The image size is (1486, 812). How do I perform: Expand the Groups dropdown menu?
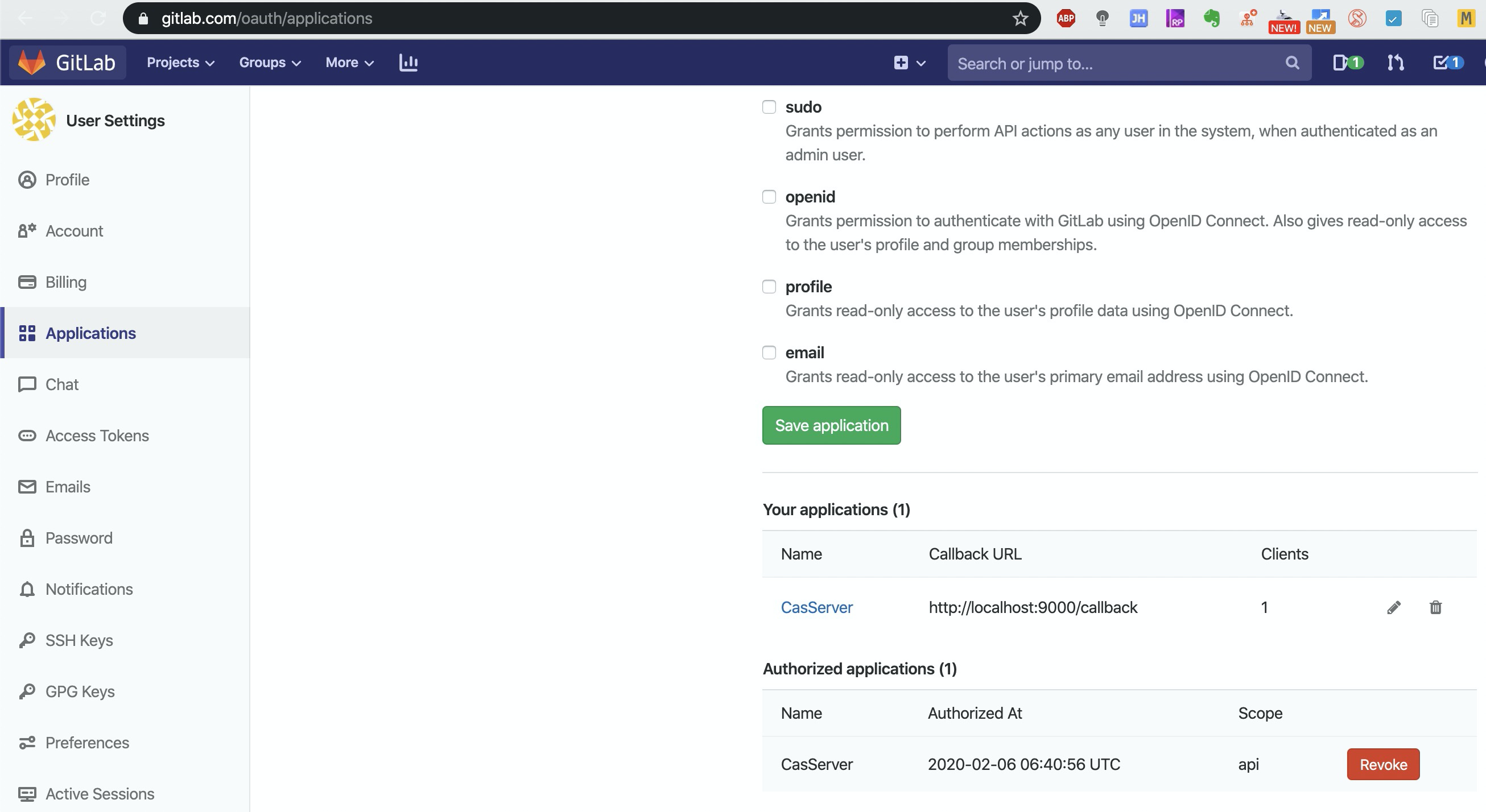[270, 63]
